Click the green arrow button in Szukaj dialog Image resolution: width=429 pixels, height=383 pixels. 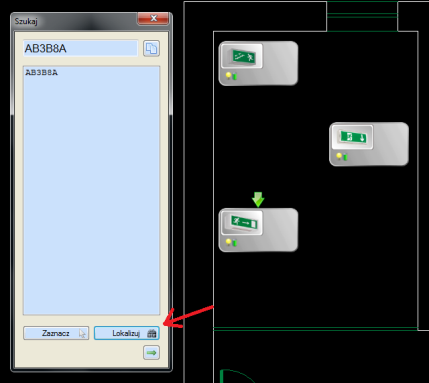[x=151, y=353]
